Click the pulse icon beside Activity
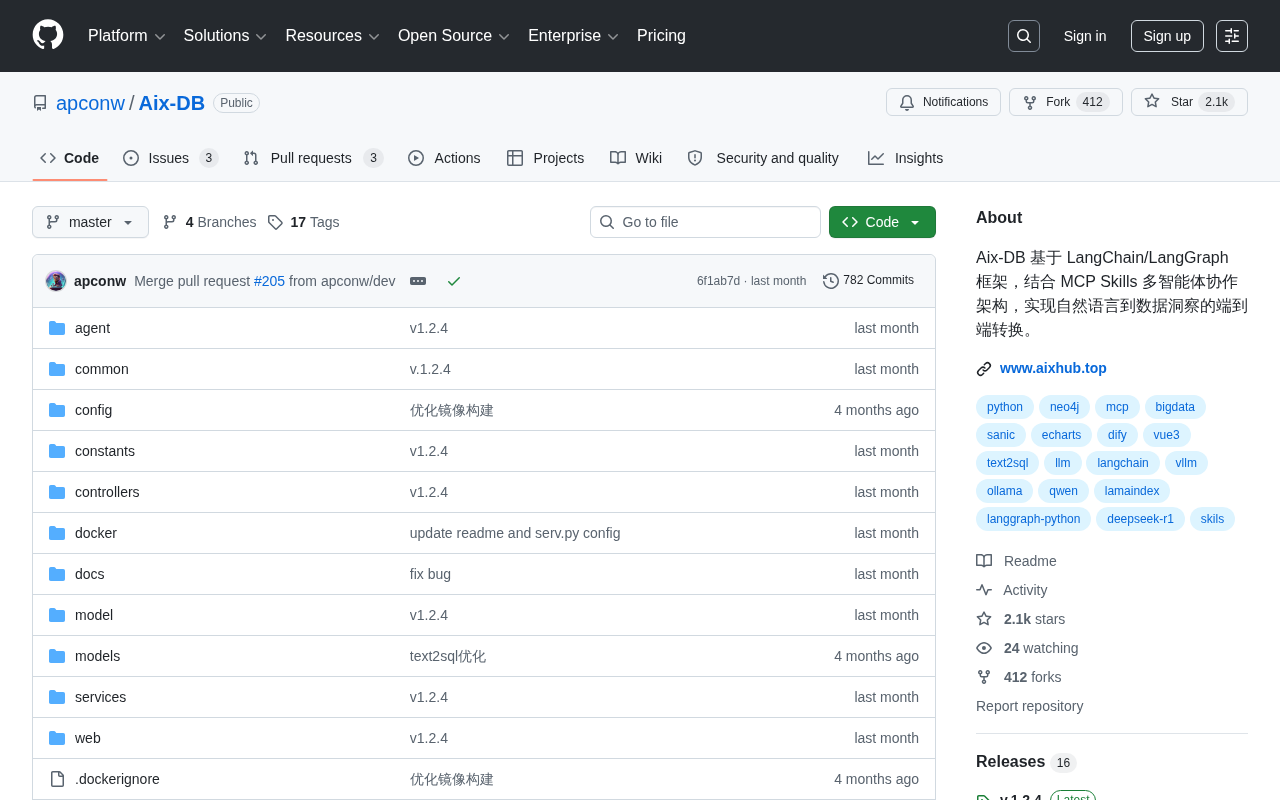Viewport: 1280px width, 800px height. pyautogui.click(x=984, y=590)
